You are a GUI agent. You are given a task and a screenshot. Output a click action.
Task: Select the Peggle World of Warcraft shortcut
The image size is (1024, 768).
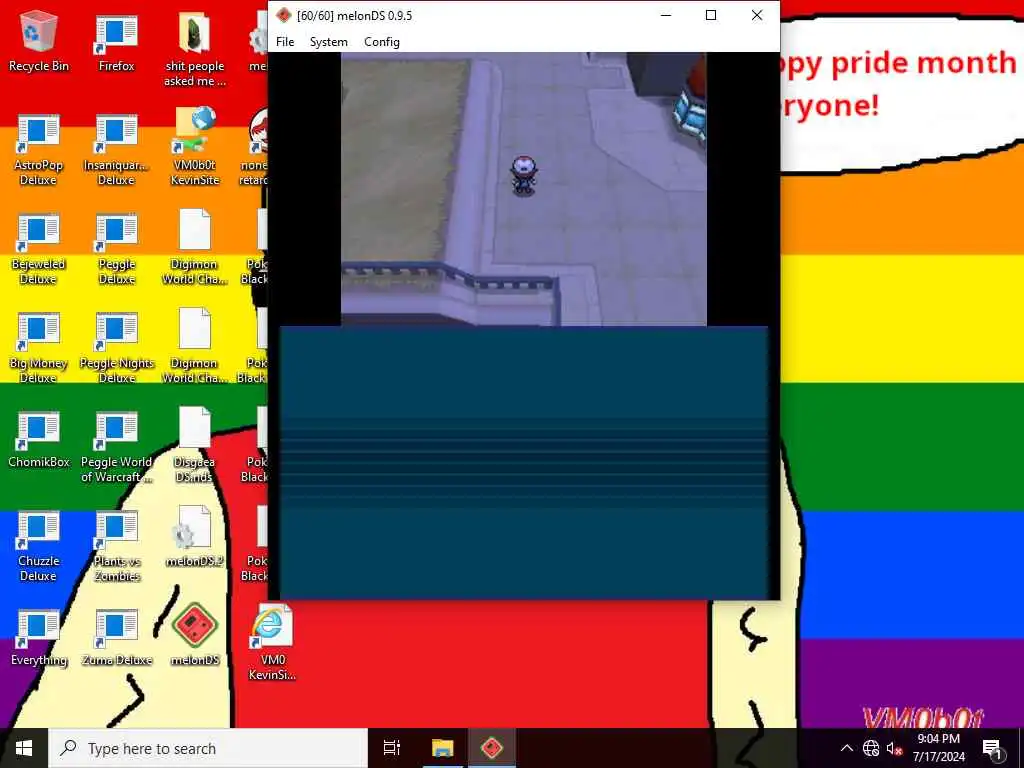[x=116, y=447]
